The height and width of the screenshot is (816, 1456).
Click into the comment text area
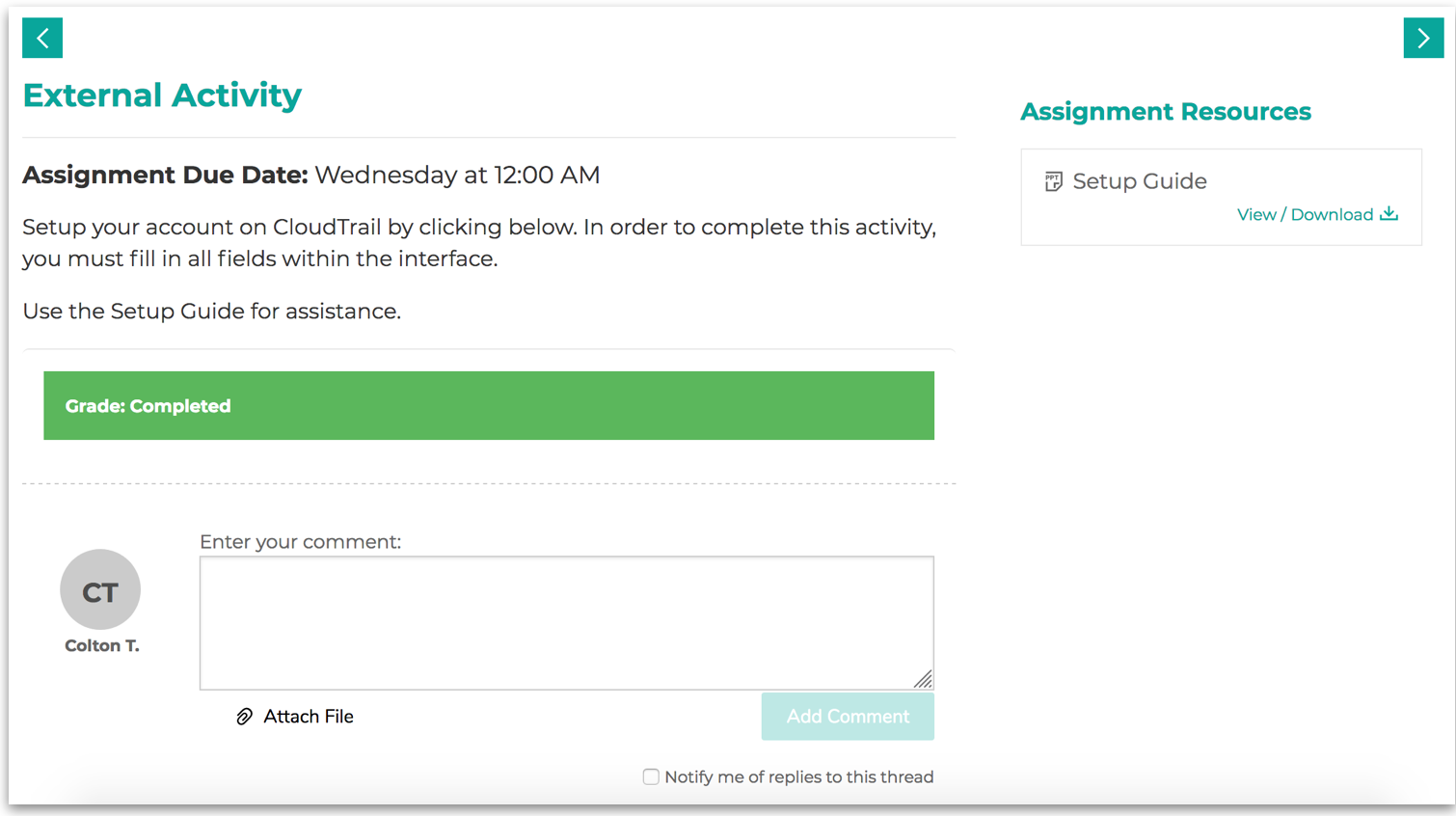pyautogui.click(x=567, y=623)
